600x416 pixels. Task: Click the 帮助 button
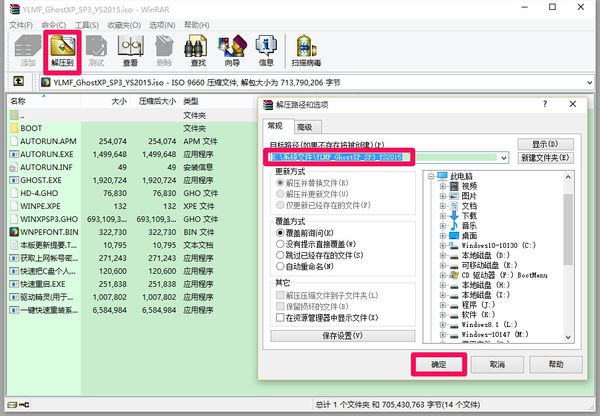pos(556,364)
